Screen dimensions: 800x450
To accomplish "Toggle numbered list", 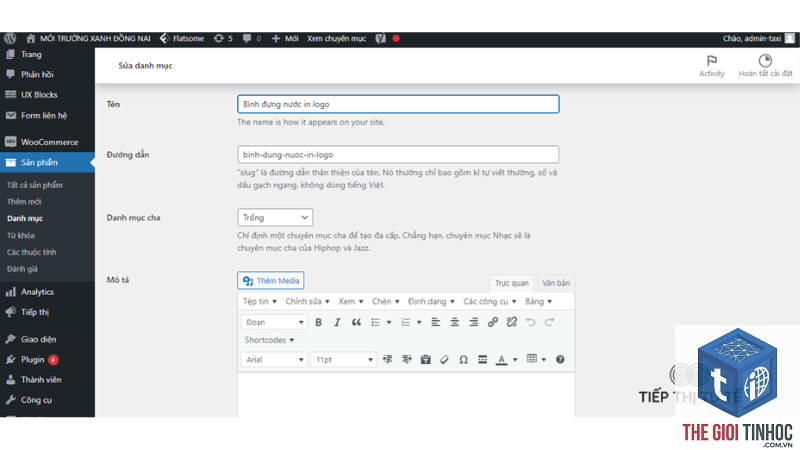I will click(x=406, y=322).
